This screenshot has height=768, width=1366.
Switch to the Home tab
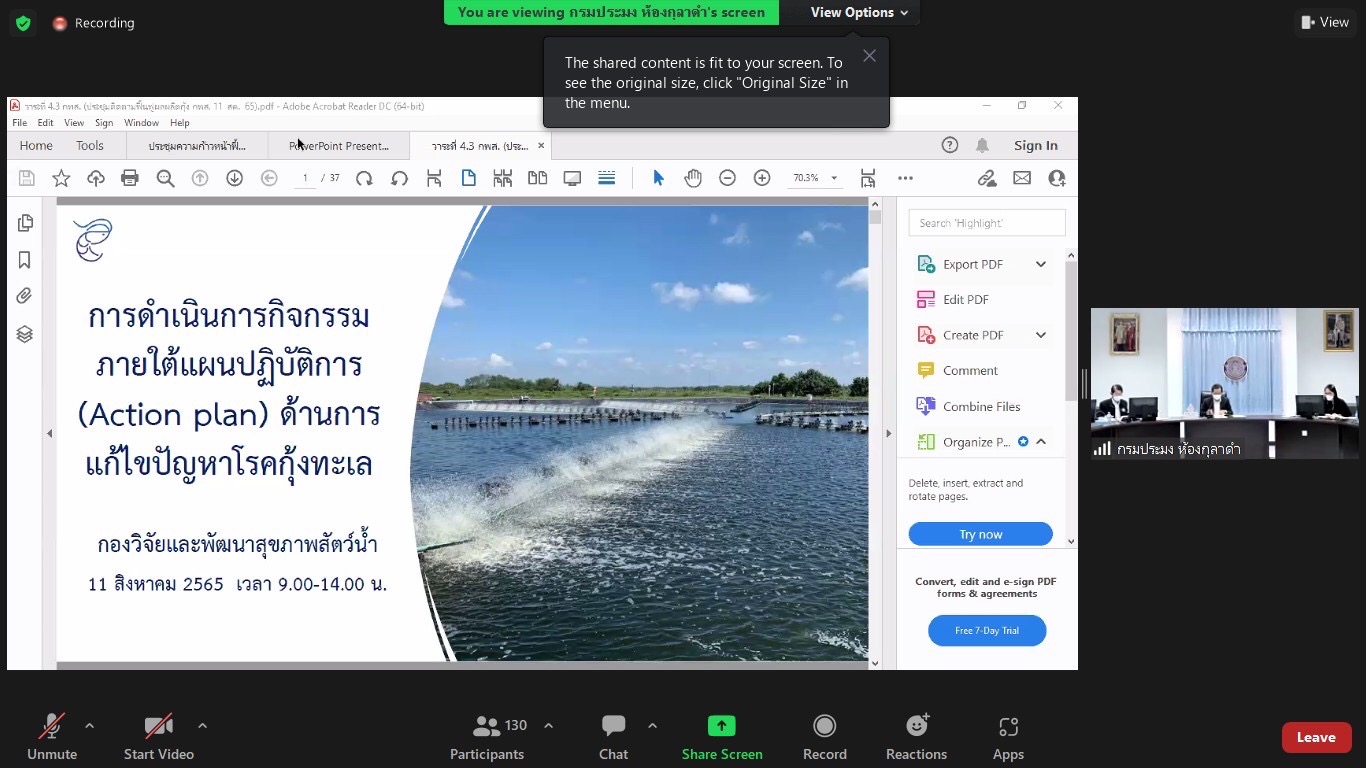[36, 145]
